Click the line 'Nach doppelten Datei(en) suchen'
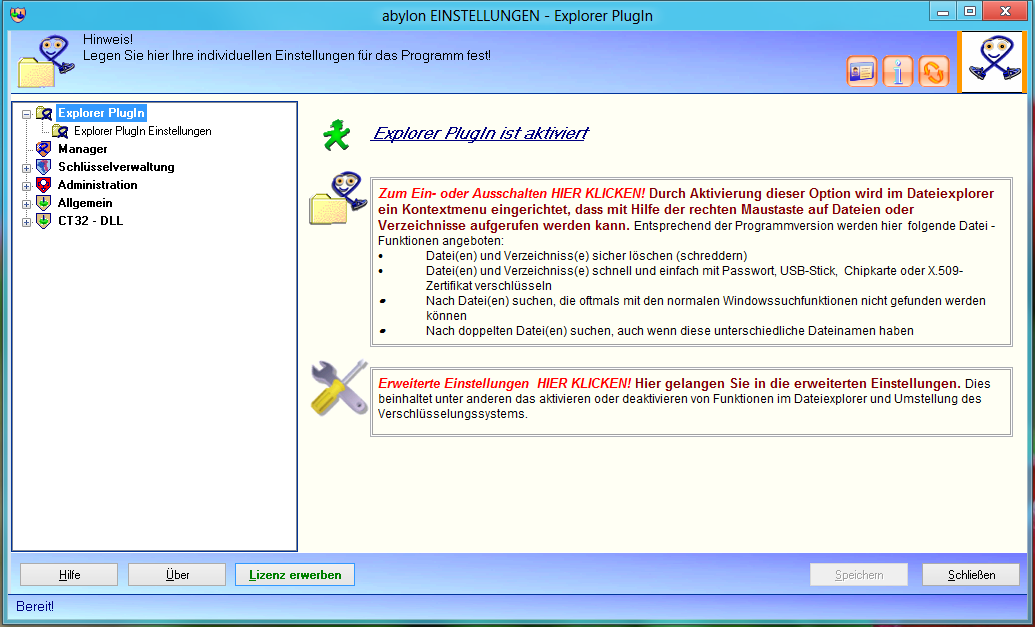The image size is (1035, 627). point(669,331)
